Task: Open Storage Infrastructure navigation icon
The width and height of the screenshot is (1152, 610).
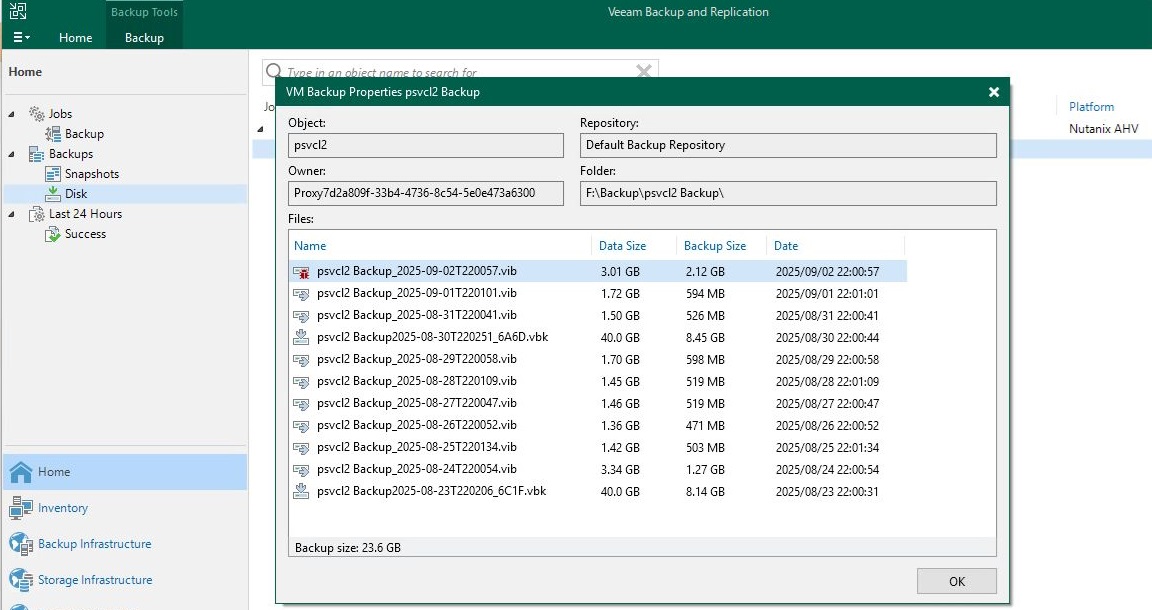Action: coord(21,580)
